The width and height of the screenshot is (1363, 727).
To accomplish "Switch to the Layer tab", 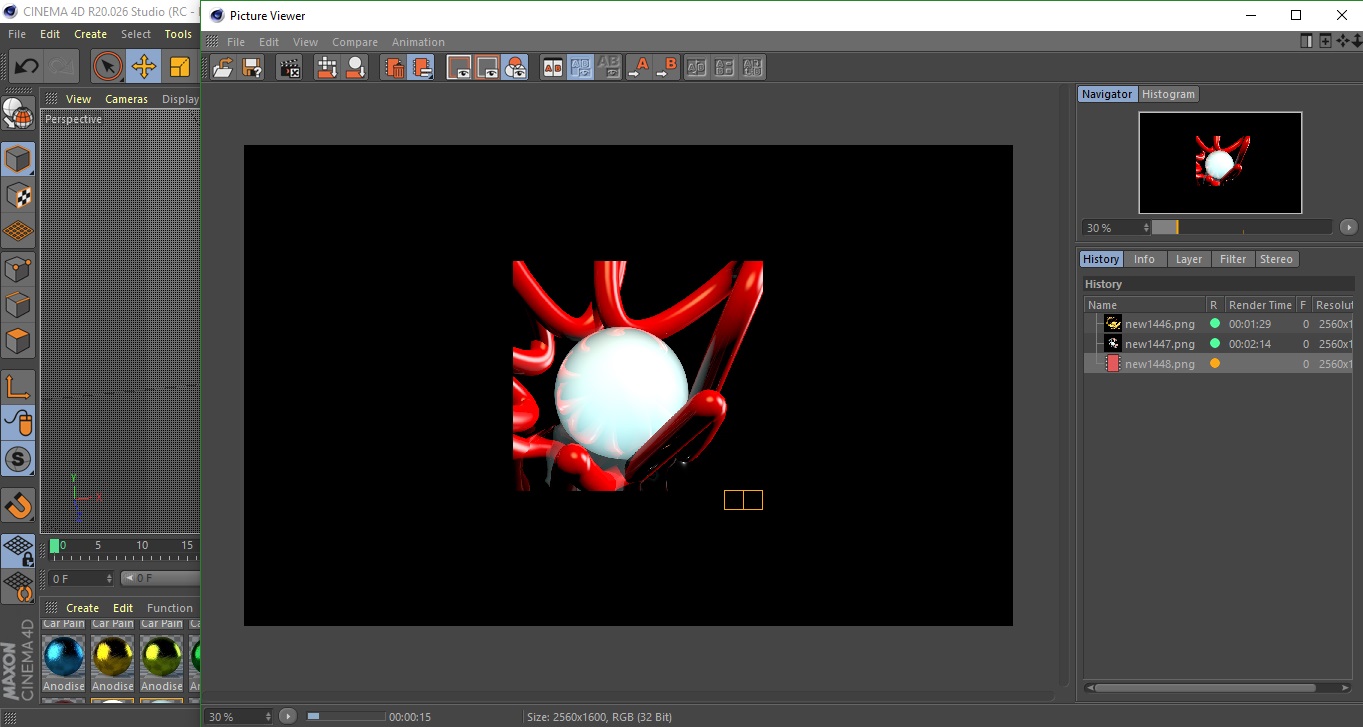I will [x=1188, y=259].
